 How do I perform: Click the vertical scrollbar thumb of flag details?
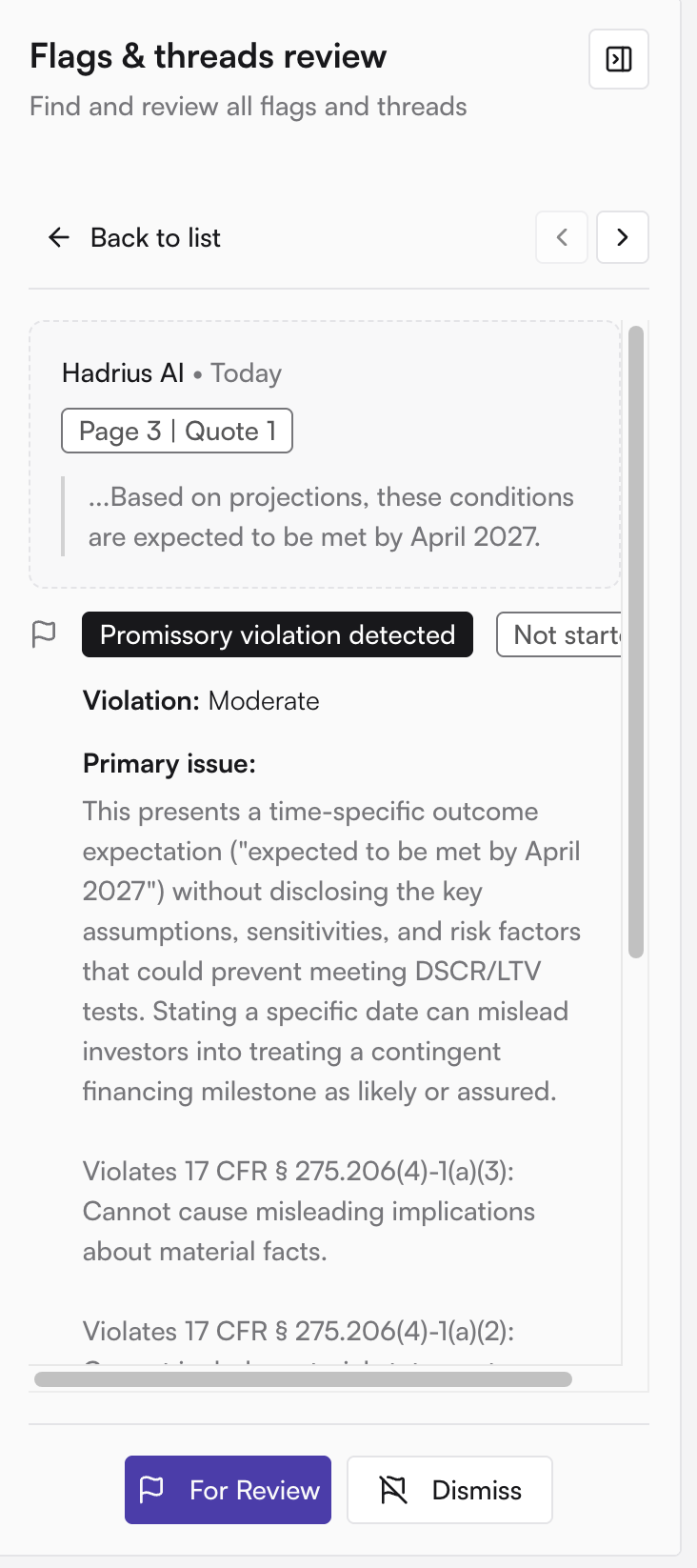pos(637,641)
